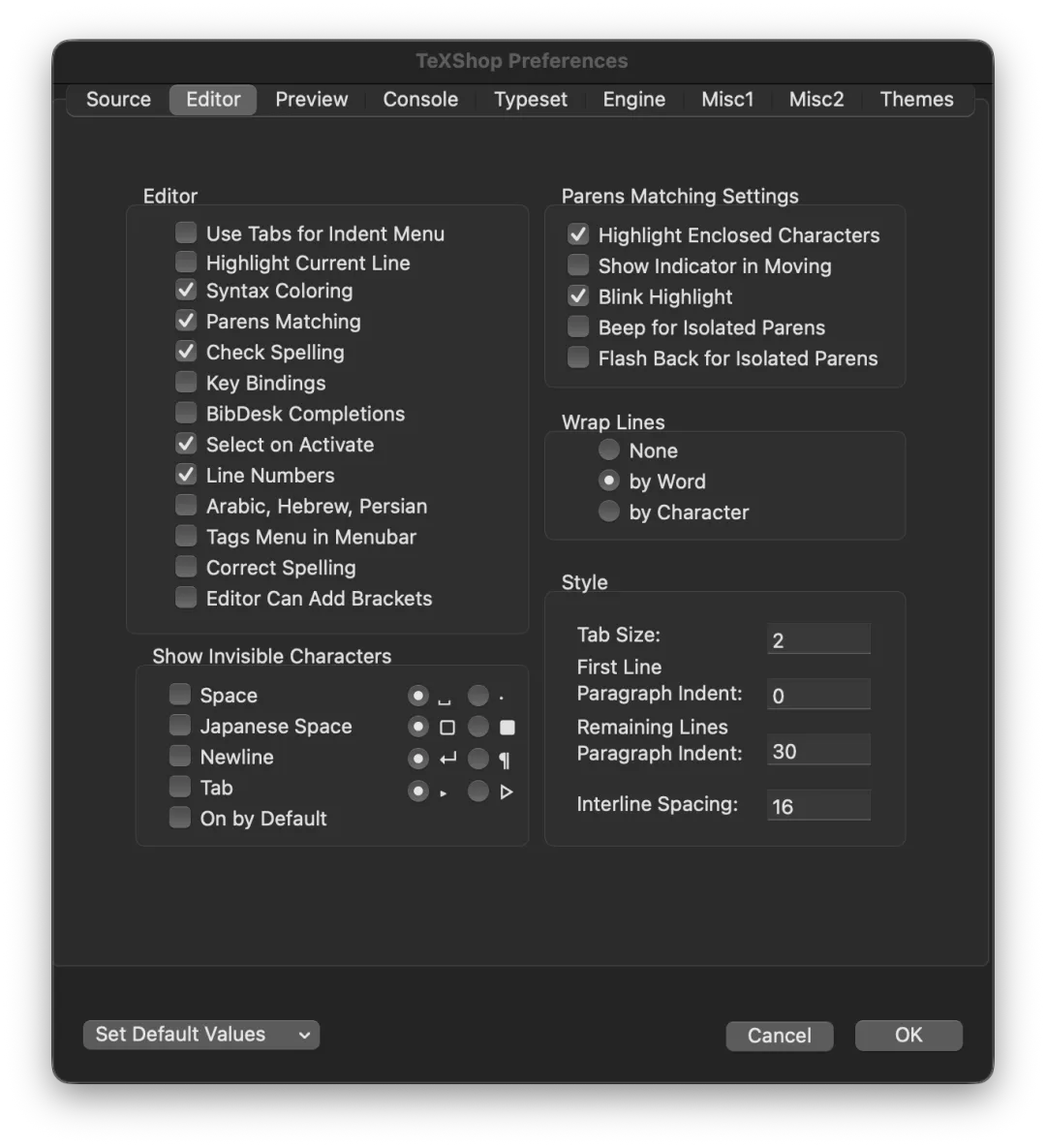
Task: Check On by Default option
Action: (x=180, y=817)
